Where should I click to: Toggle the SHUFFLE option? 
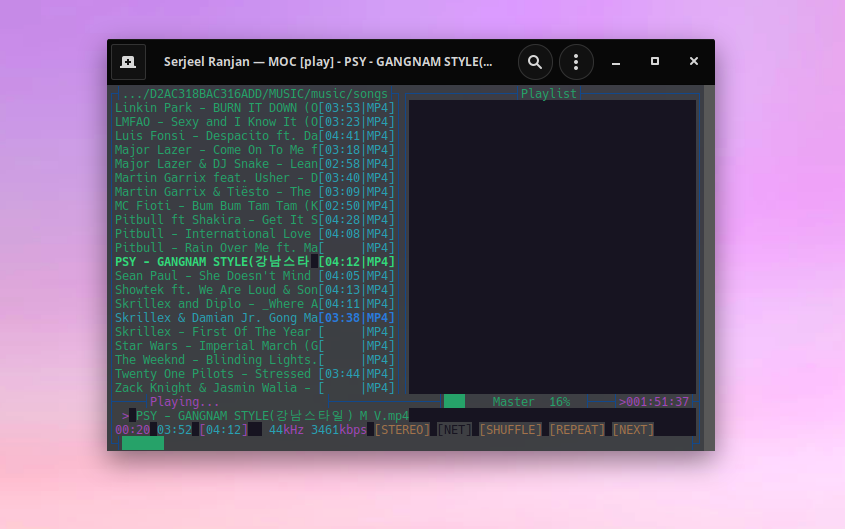[x=511, y=430]
